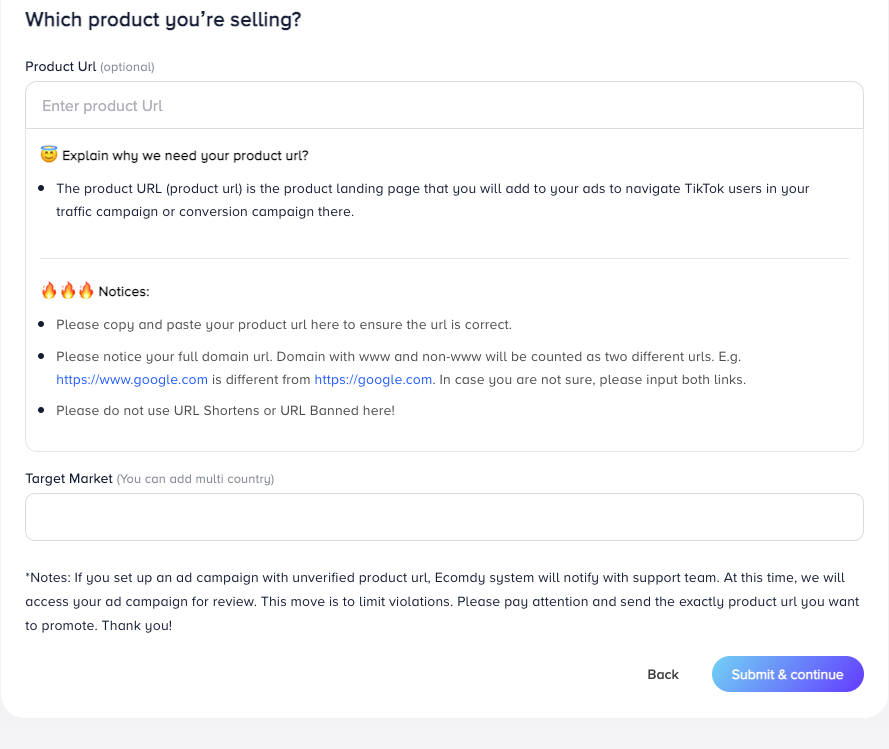Open the https://google.com non-www link

click(x=373, y=380)
